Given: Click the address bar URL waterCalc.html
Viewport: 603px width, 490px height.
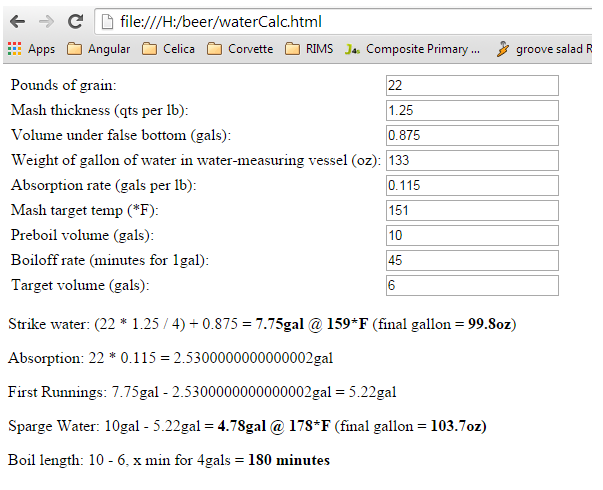Looking at the screenshot, I should (x=221, y=22).
